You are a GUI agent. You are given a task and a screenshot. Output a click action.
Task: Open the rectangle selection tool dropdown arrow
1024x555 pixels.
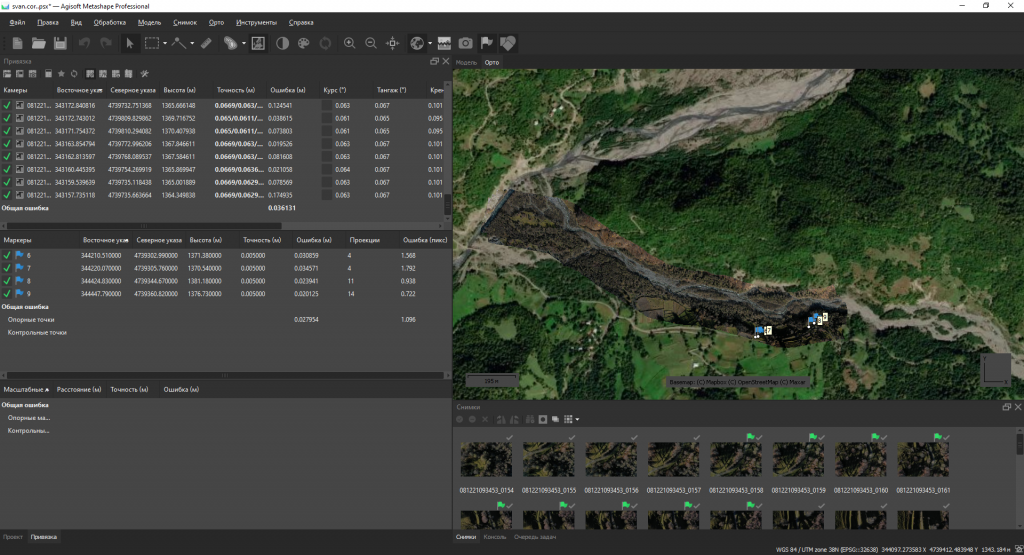(x=165, y=44)
